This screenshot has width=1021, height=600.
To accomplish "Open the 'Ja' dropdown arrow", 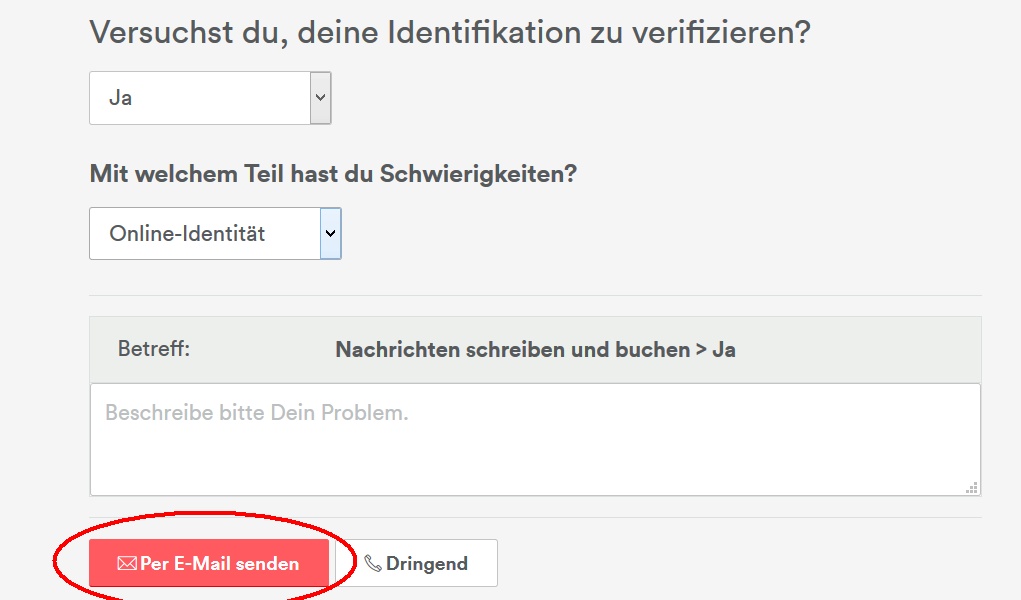I will click(320, 98).
